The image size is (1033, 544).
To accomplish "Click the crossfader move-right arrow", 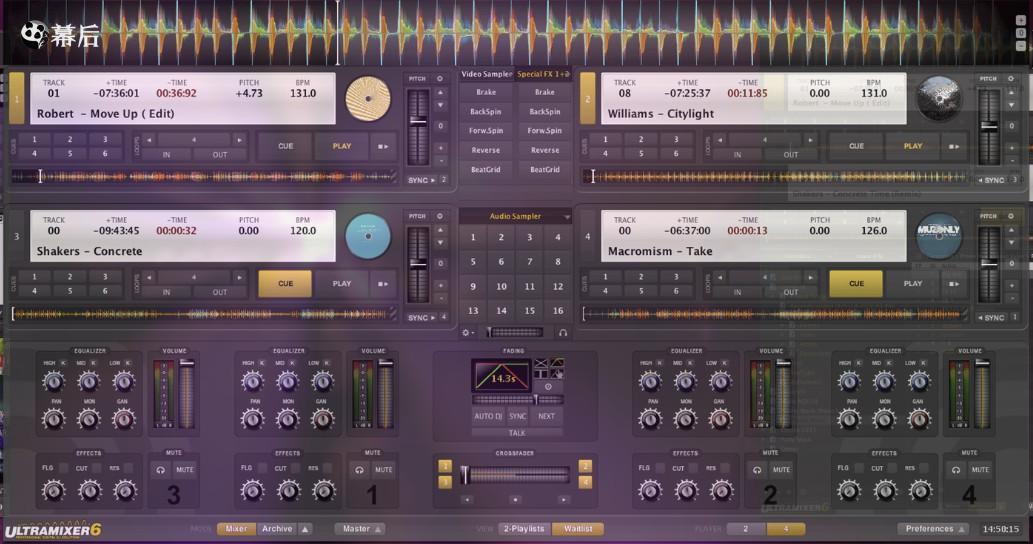I will coord(563,500).
